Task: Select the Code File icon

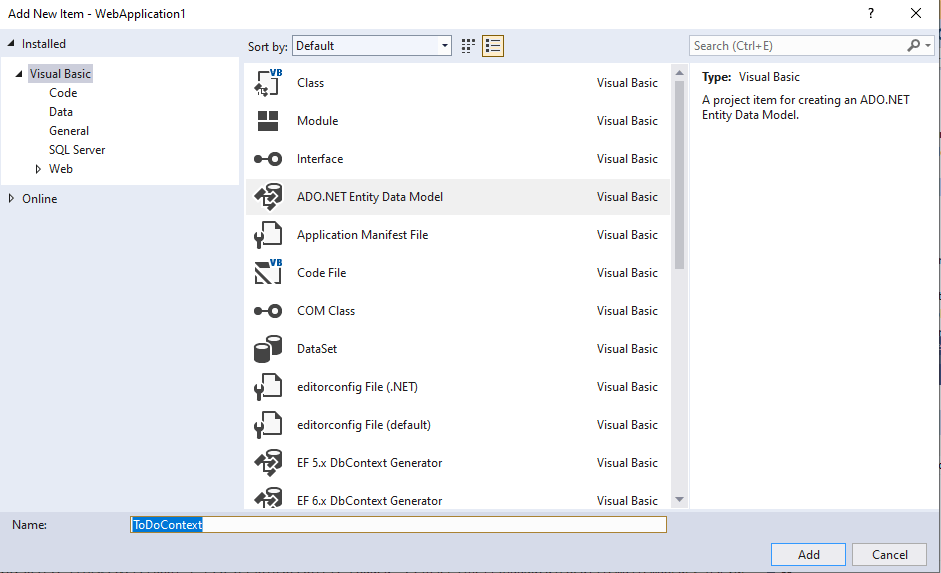Action: point(268,273)
